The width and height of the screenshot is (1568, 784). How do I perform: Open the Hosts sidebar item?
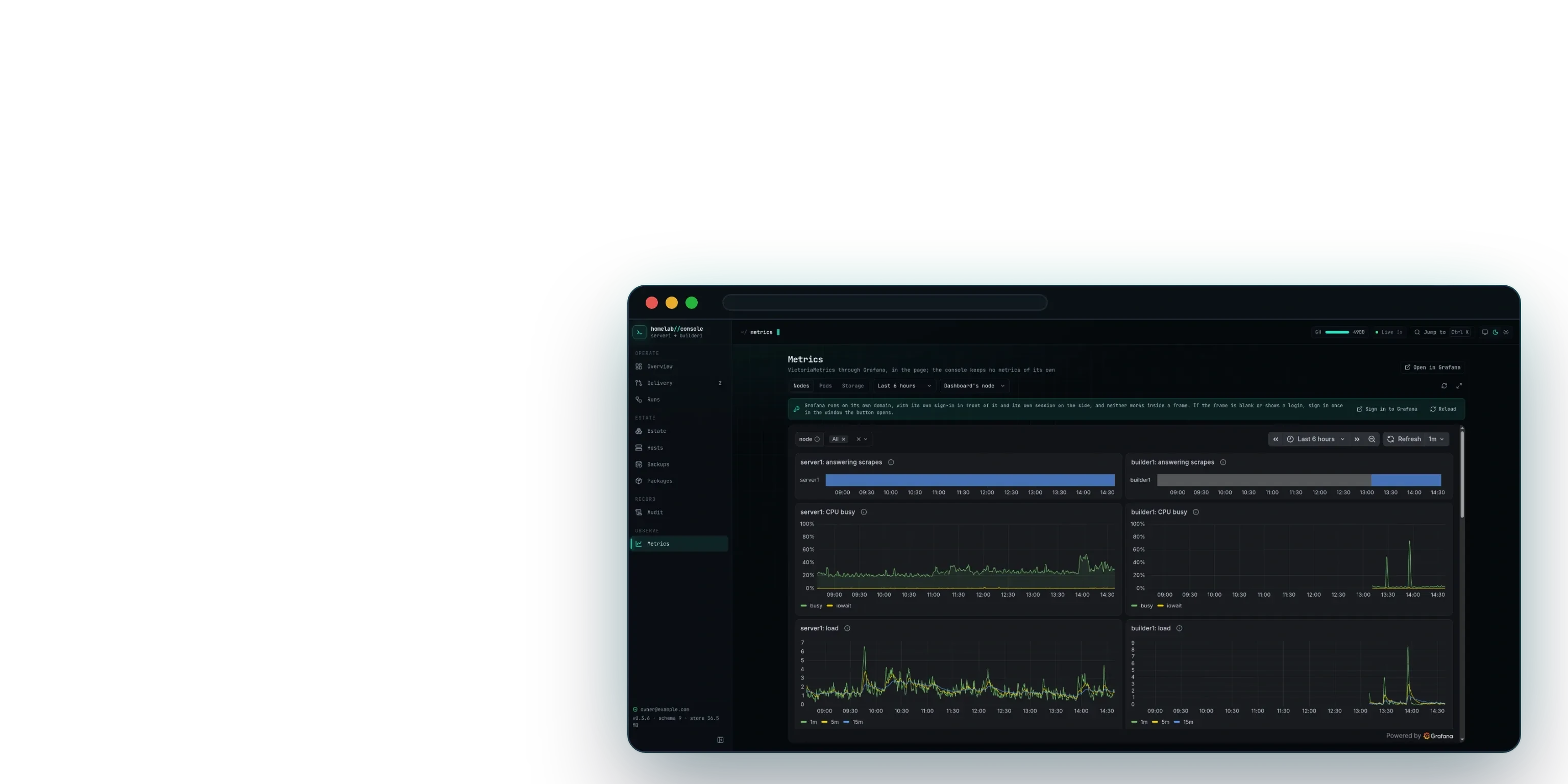tap(679, 448)
